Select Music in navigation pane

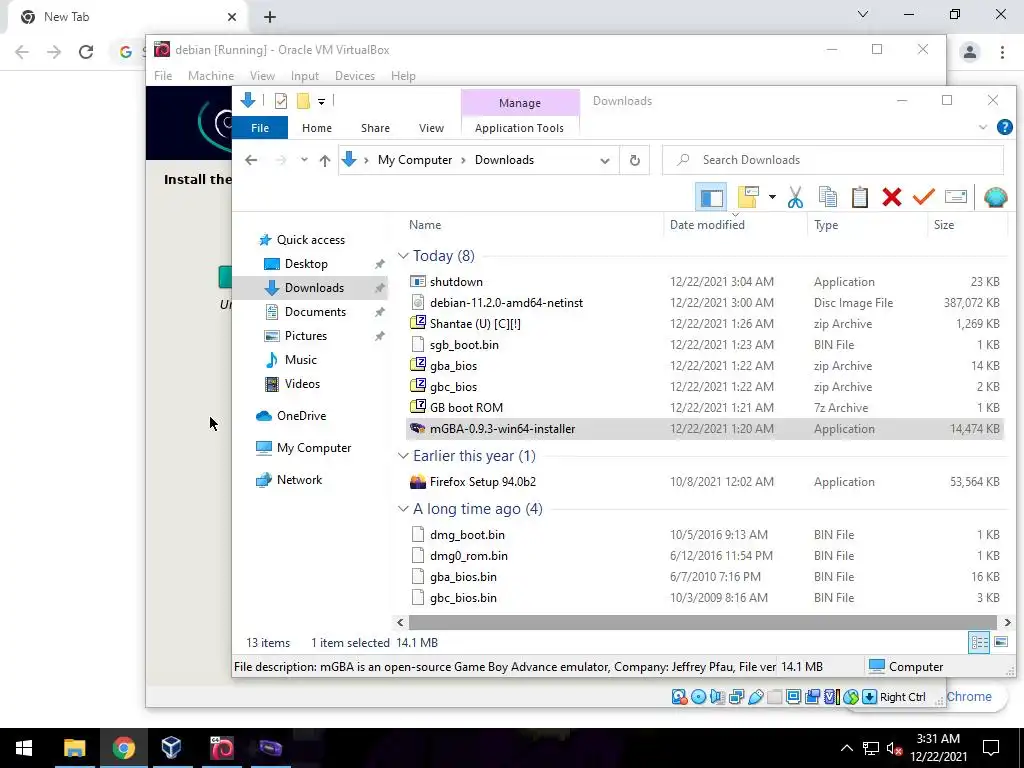(x=300, y=360)
